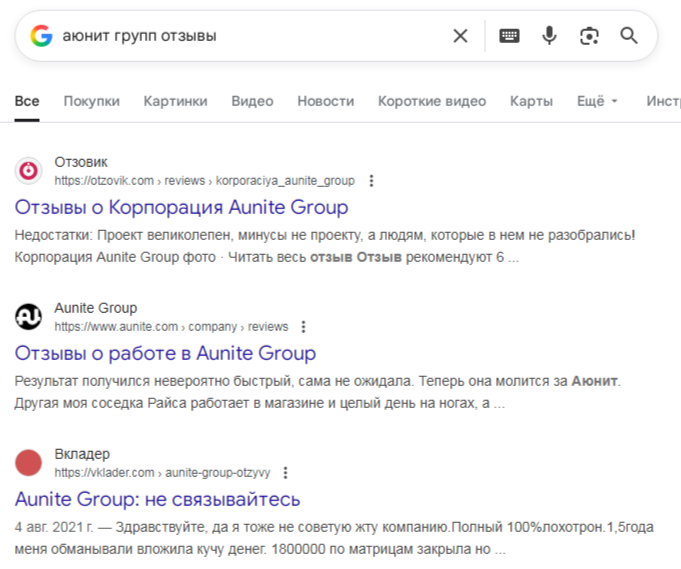Viewport: 681px width, 569px height.
Task: Click the Aunite Group site favicon
Action: pyautogui.click(x=29, y=317)
